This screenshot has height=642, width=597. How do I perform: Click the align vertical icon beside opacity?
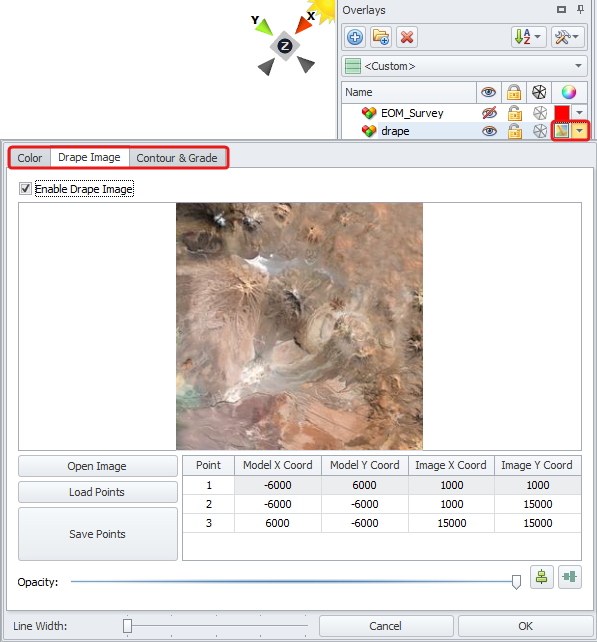542,577
